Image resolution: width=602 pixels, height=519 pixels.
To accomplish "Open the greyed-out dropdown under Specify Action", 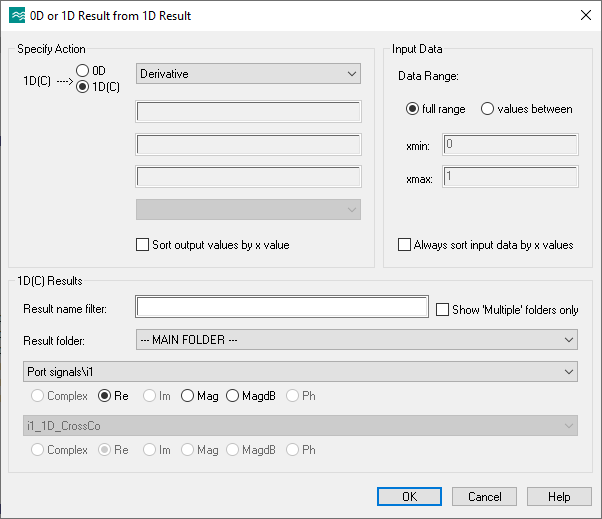I will [x=248, y=210].
